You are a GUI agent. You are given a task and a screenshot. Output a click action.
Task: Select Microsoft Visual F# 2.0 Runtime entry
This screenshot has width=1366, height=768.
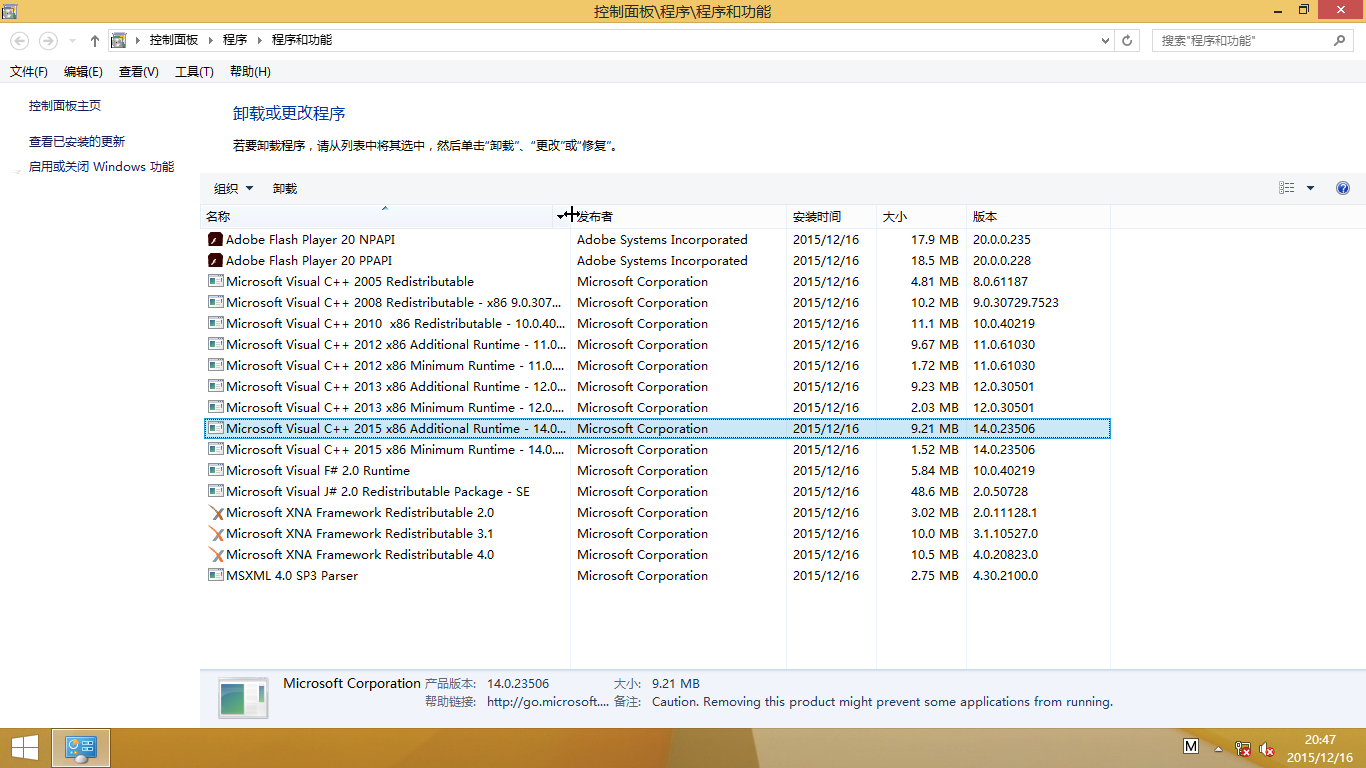[318, 471]
